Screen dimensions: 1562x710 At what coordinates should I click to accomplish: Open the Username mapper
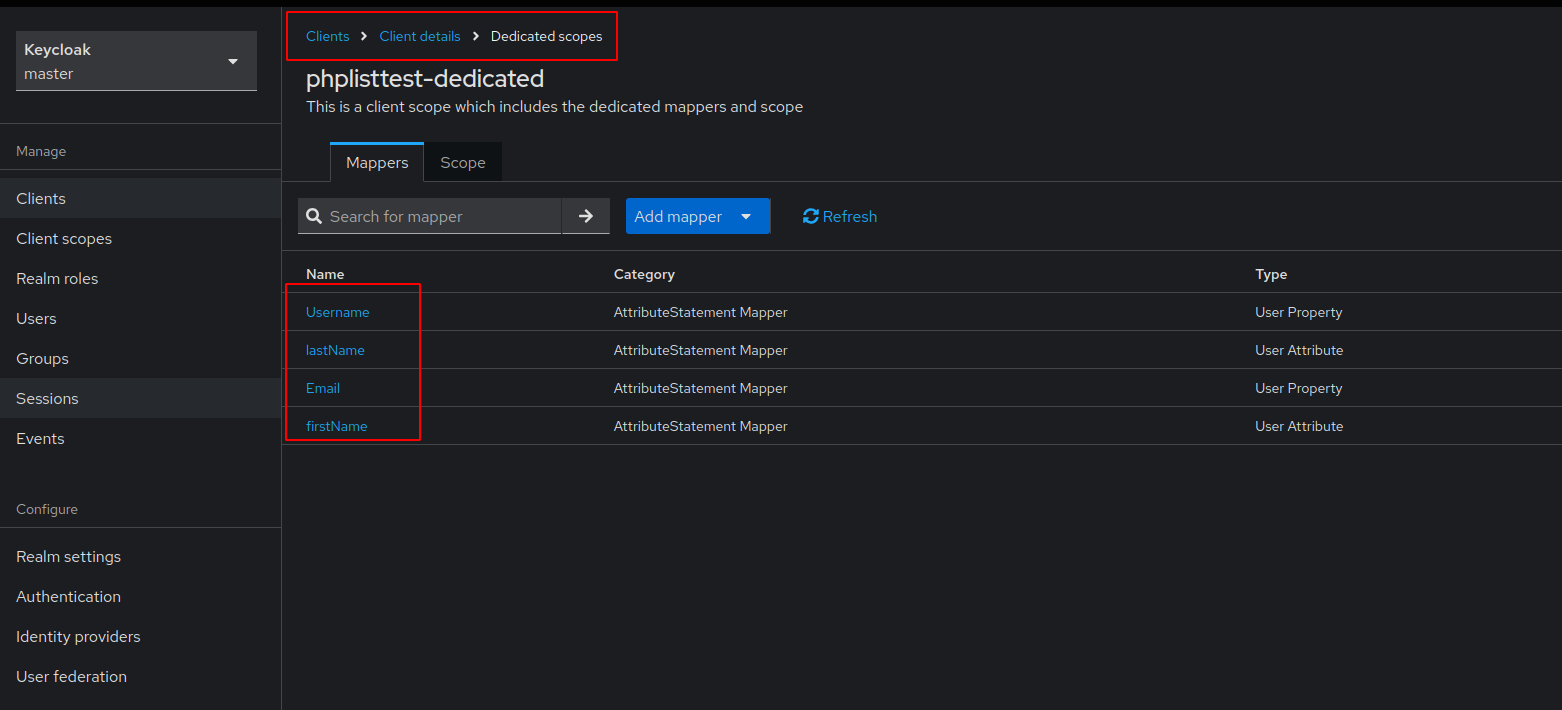[338, 312]
